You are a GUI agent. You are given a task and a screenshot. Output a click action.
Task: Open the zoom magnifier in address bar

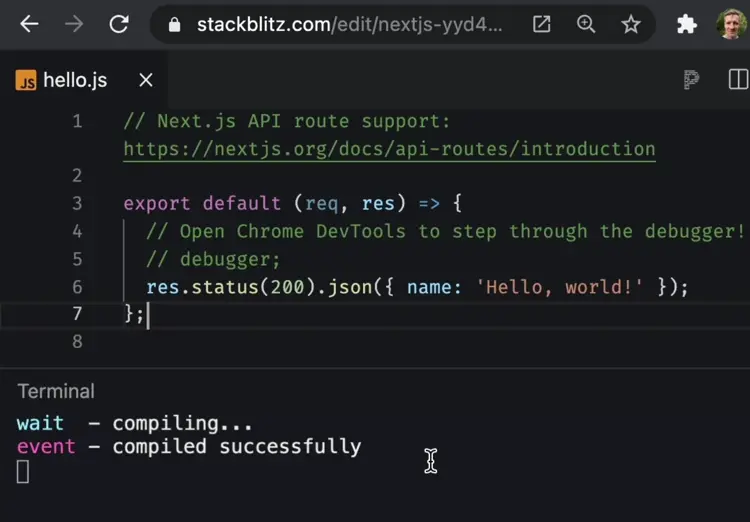(x=586, y=24)
